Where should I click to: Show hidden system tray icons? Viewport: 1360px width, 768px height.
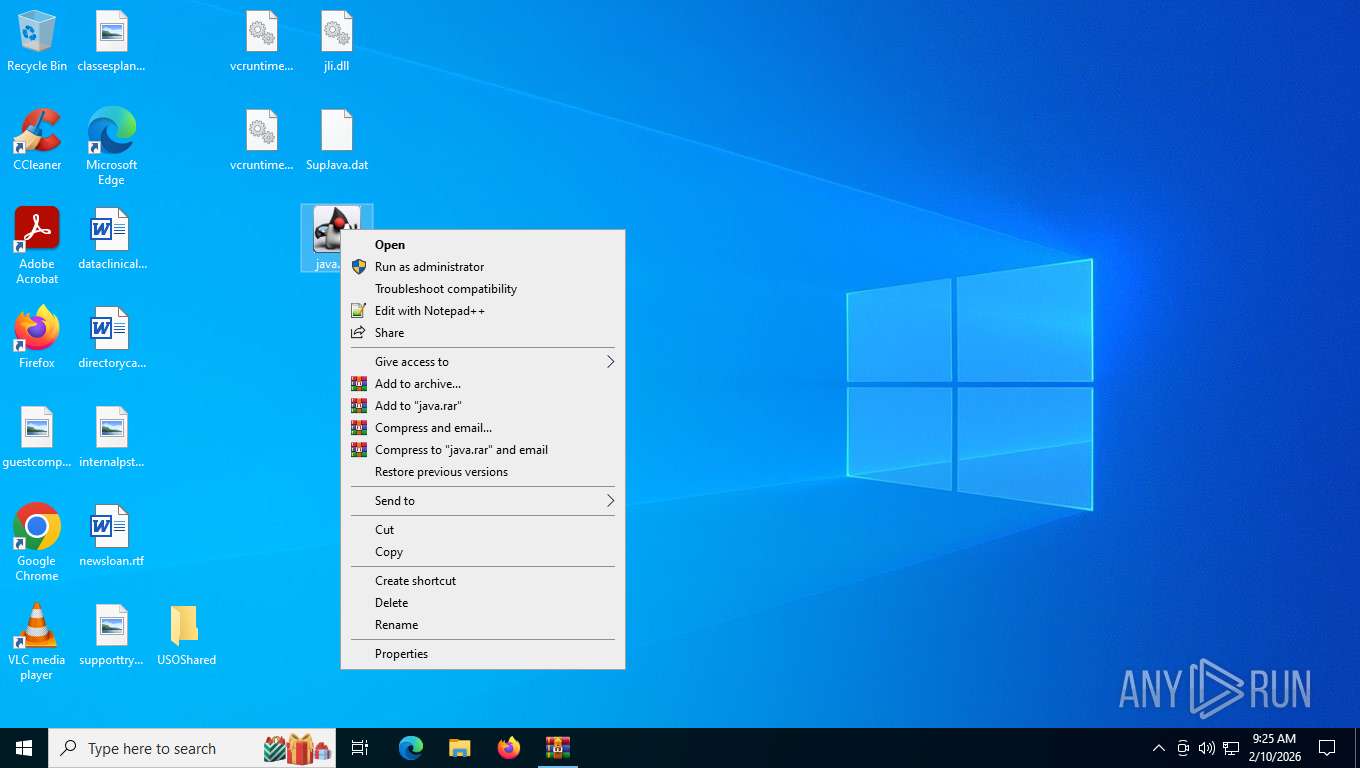[x=1159, y=748]
